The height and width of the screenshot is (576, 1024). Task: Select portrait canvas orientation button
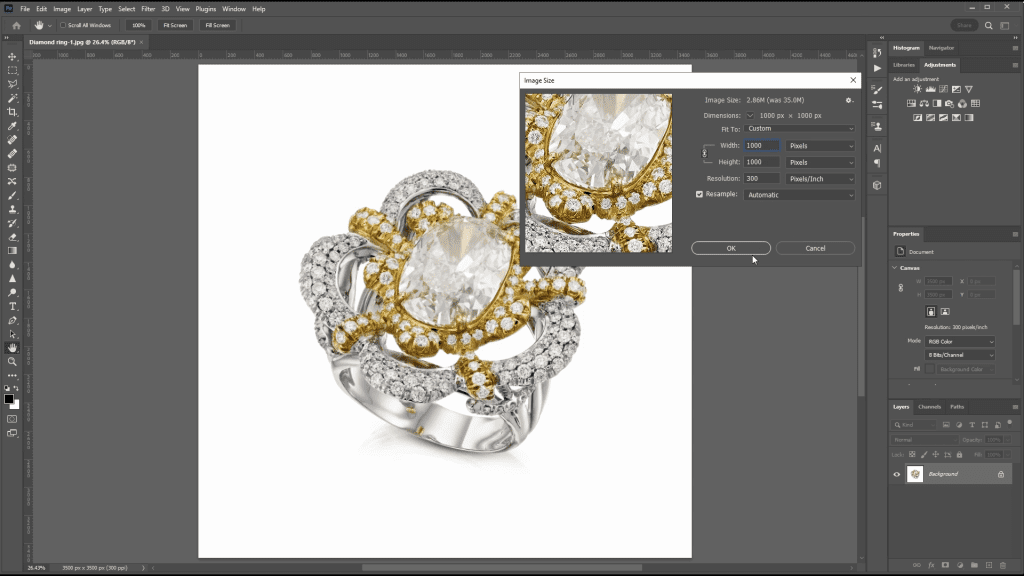tap(931, 312)
